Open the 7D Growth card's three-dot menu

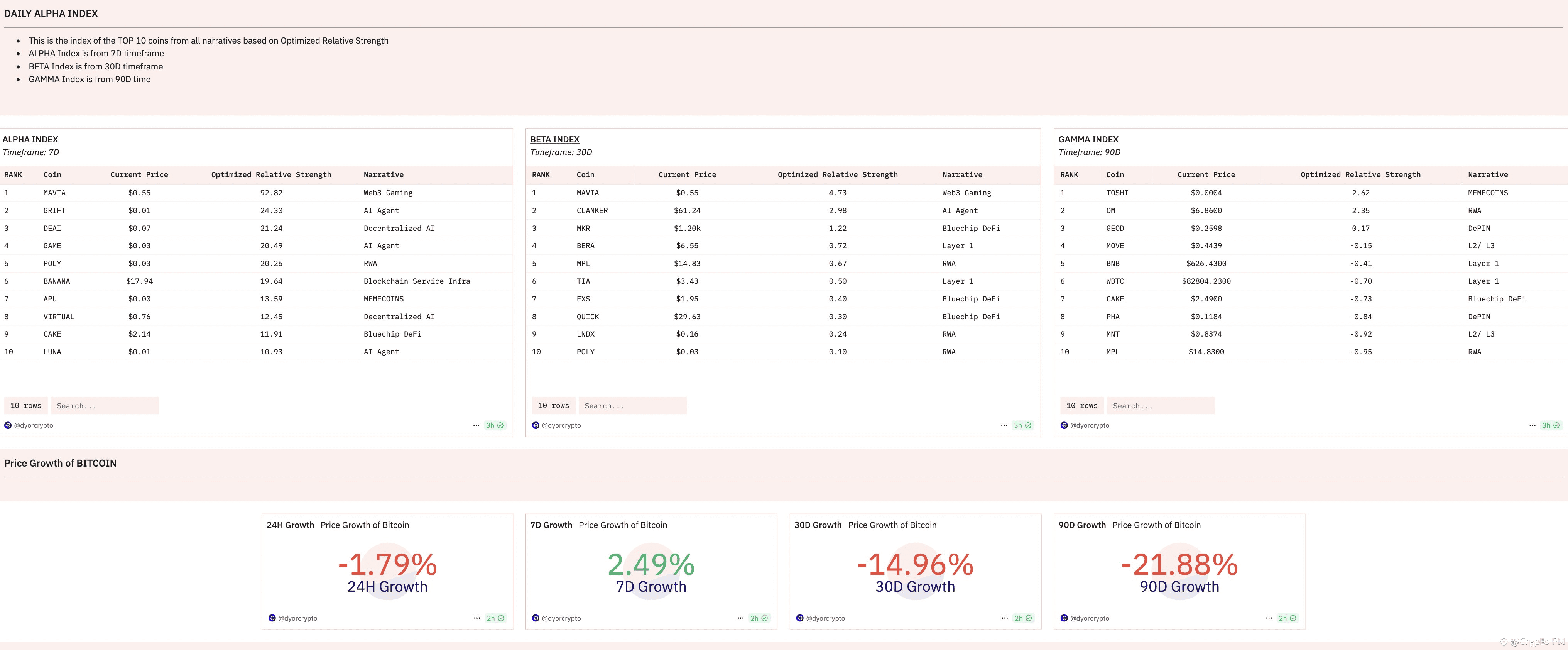click(740, 618)
